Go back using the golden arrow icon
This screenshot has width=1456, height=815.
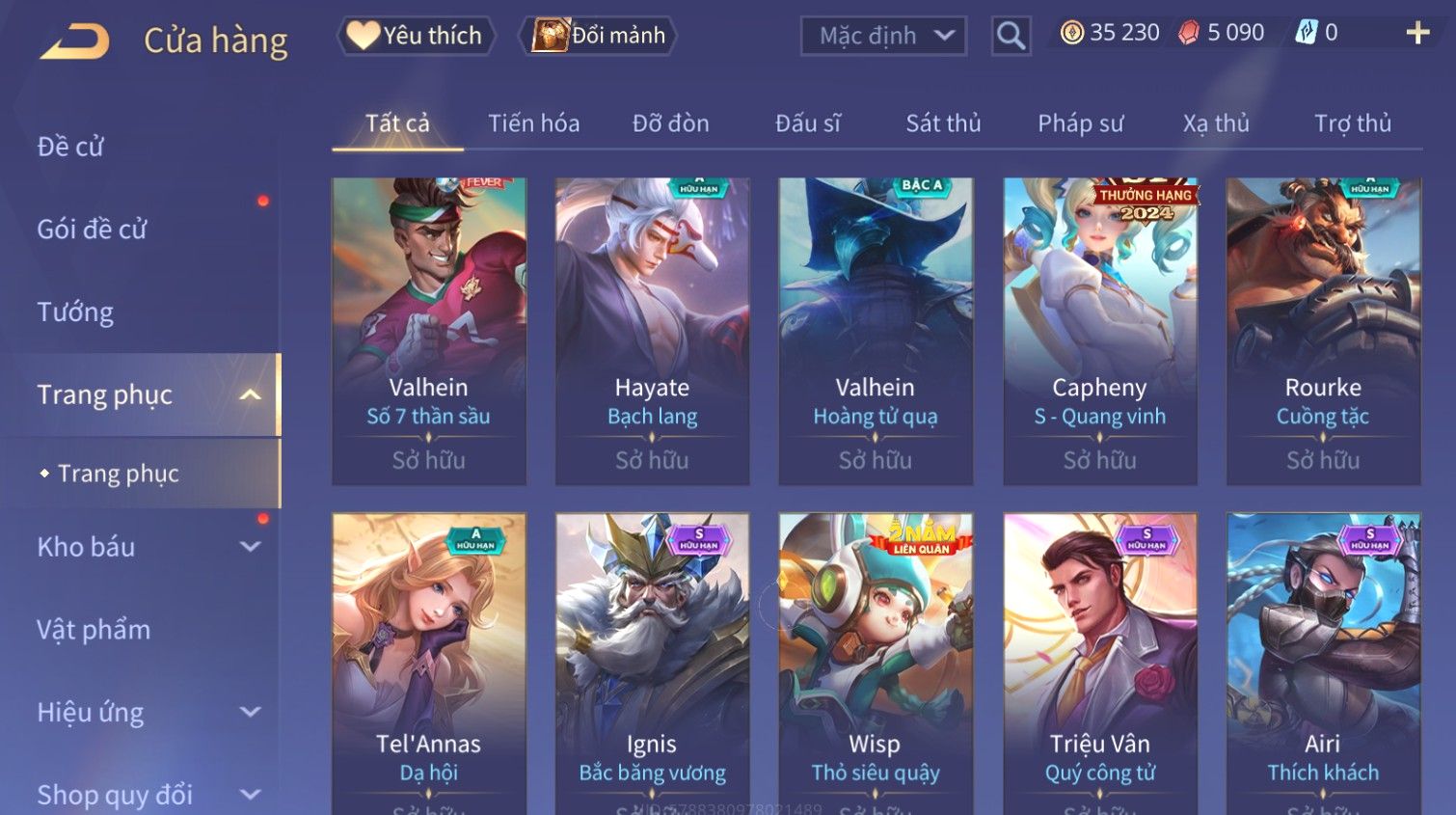[x=75, y=41]
